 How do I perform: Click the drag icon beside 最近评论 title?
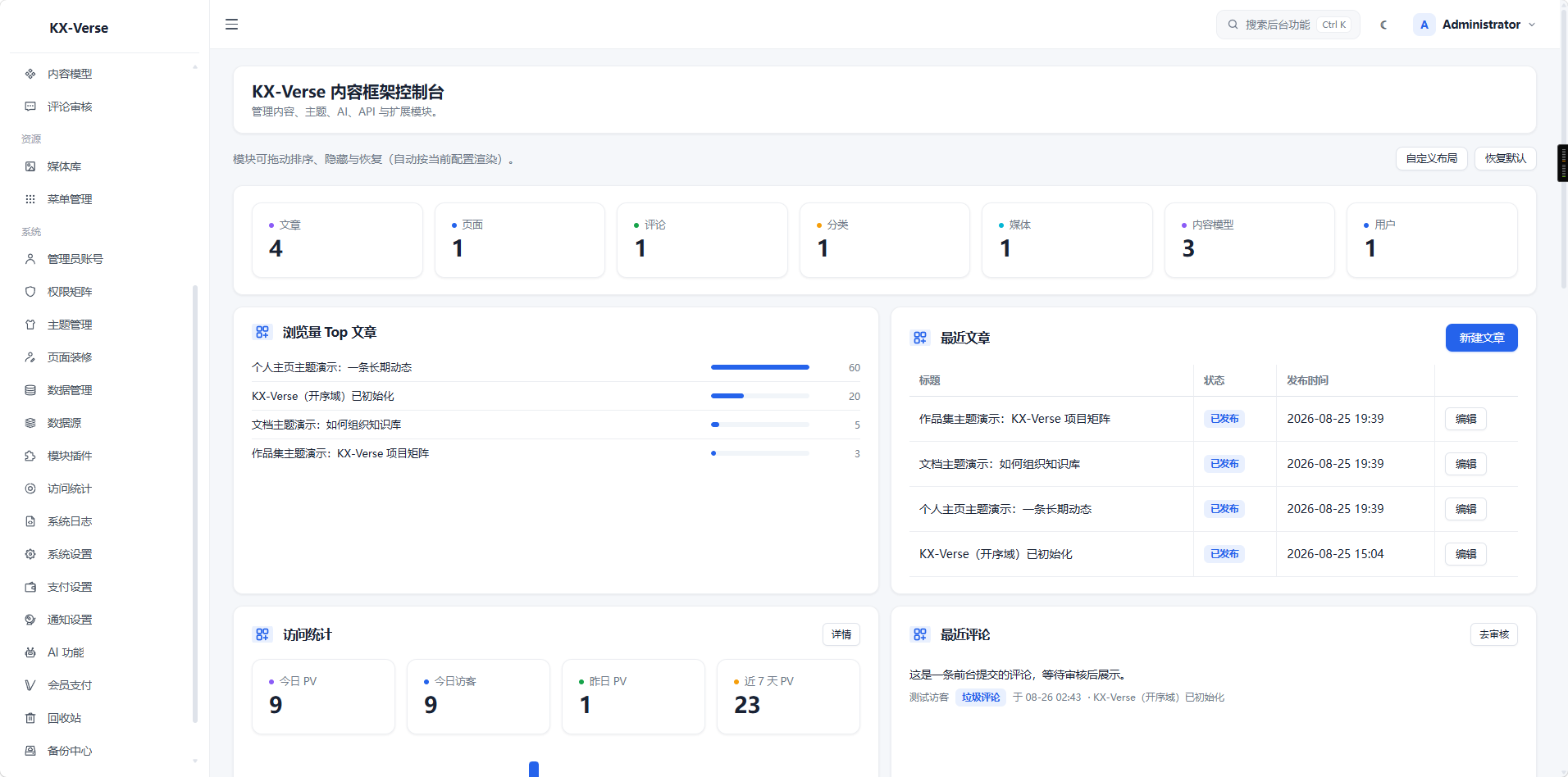[x=920, y=634]
